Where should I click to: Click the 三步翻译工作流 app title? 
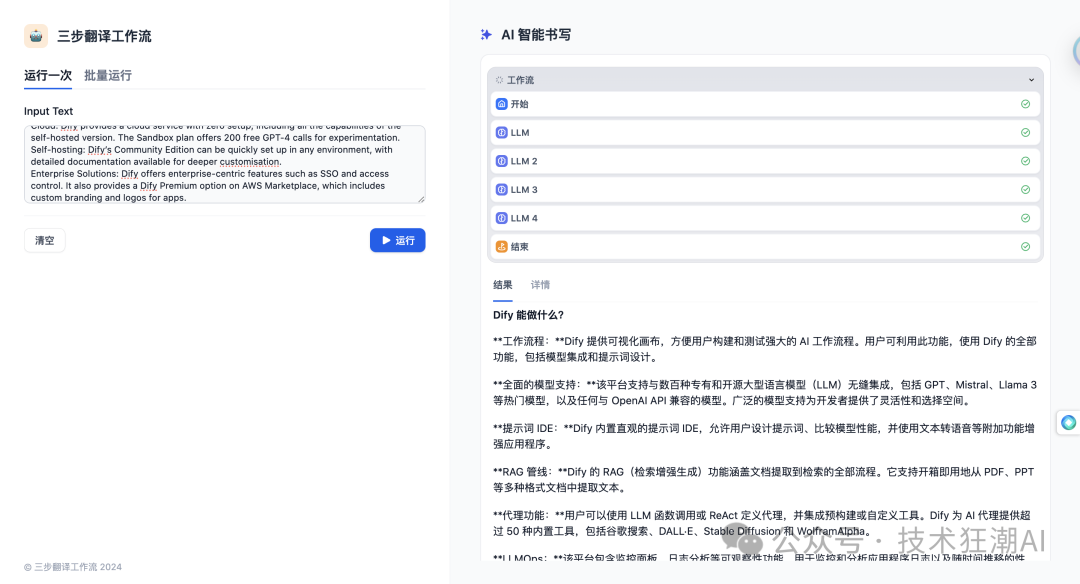pos(104,36)
